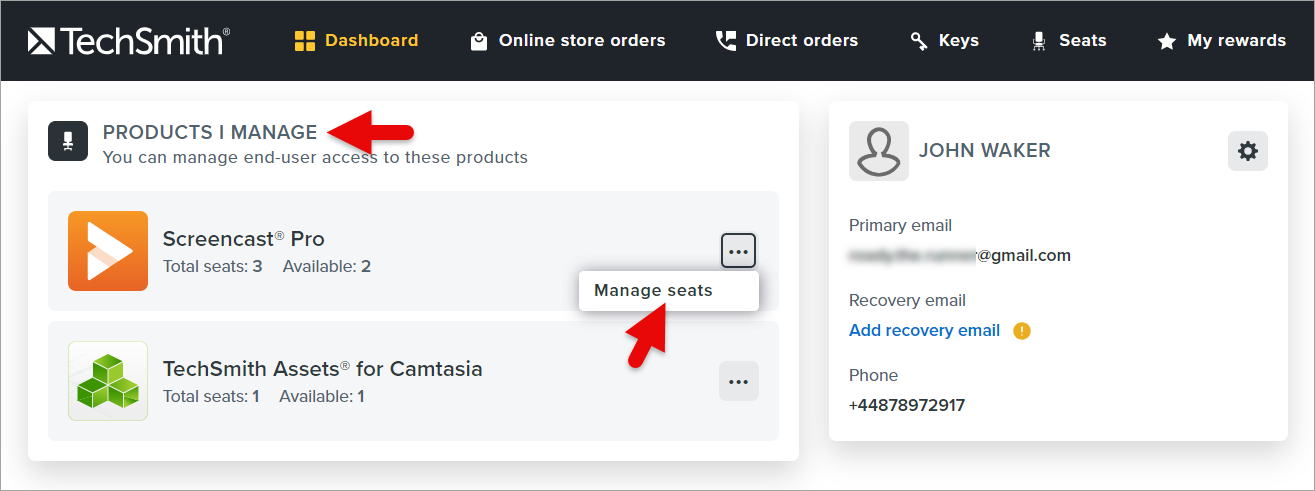Click the Products I Manage seat icon
Image resolution: width=1315 pixels, height=491 pixels.
68,141
